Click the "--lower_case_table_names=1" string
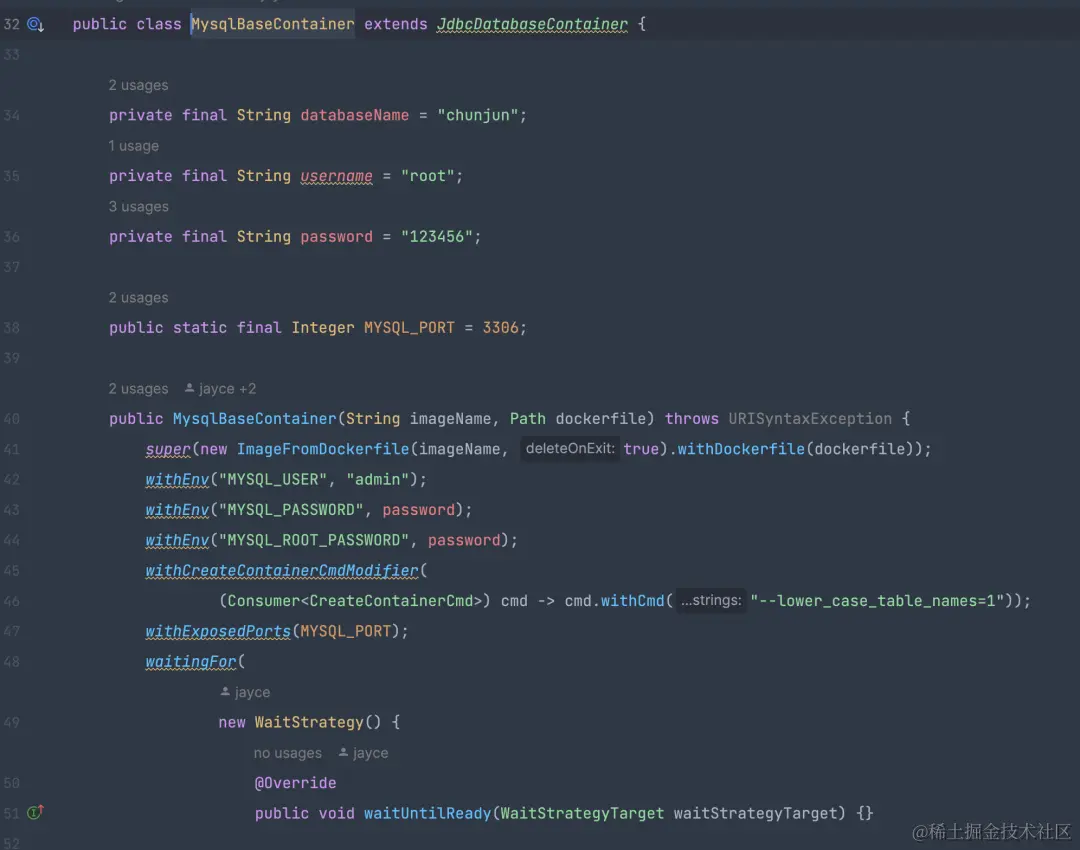Viewport: 1080px width, 850px height. tap(877, 601)
